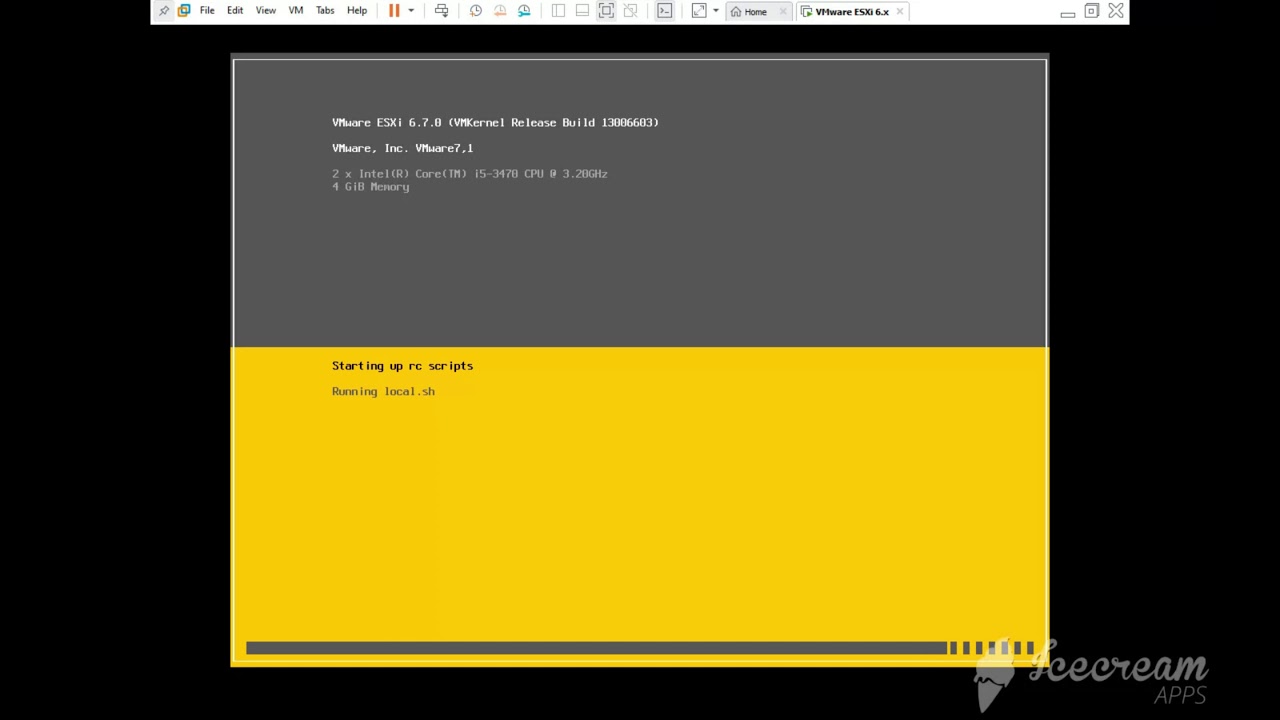Take a snapshot of the virtual machine
This screenshot has height=720, width=1280.
pyautogui.click(x=476, y=11)
